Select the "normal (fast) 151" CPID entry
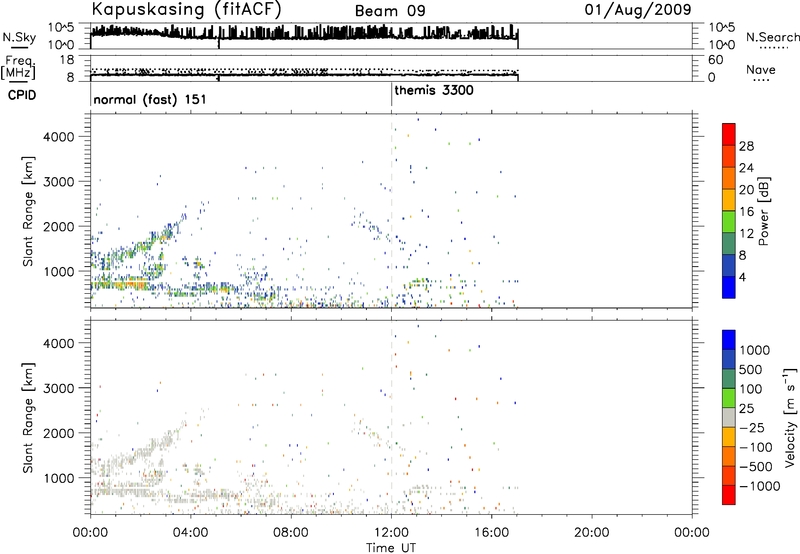 click(150, 99)
